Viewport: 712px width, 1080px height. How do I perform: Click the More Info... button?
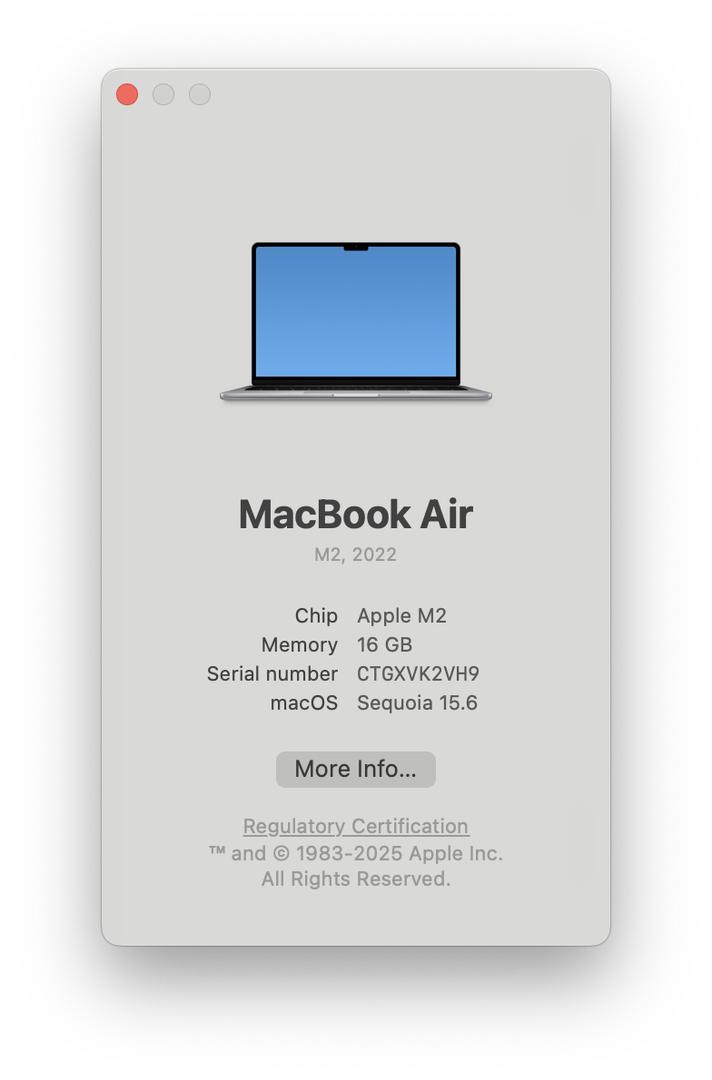tap(355, 769)
